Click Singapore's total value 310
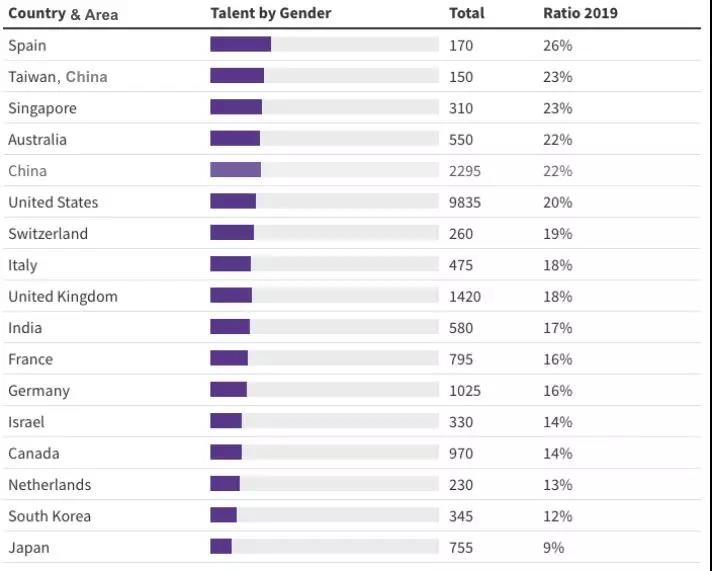 (x=461, y=108)
